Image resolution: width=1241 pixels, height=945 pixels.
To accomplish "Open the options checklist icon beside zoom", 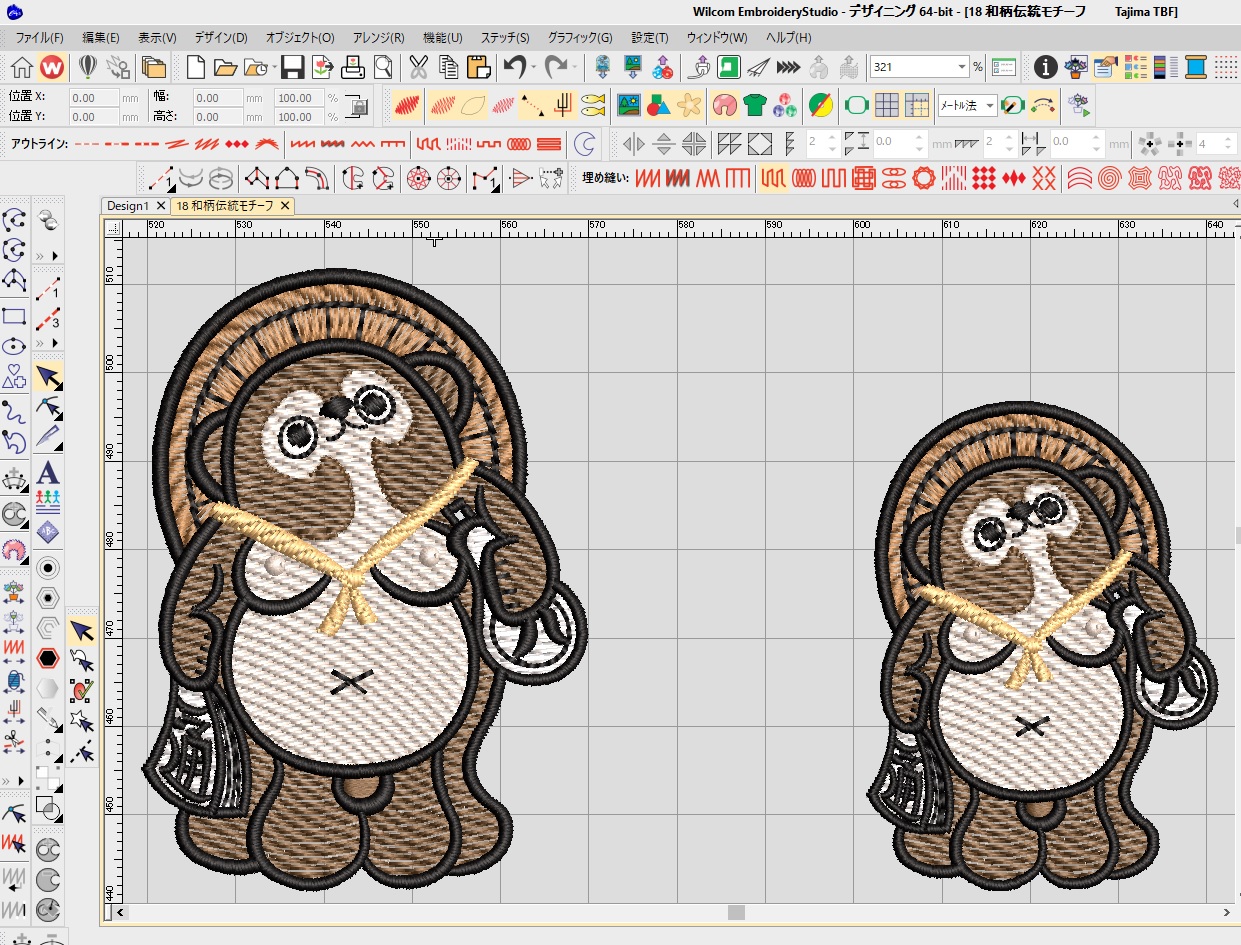I will click(1004, 68).
